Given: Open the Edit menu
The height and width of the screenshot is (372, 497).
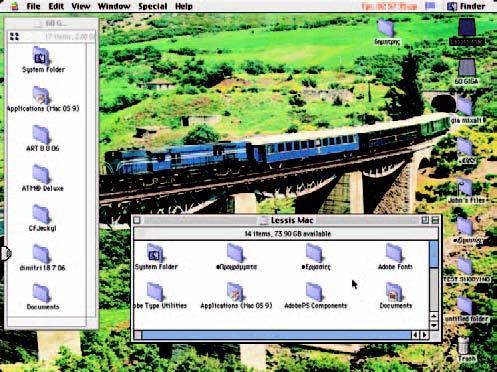Looking at the screenshot, I should (56, 6).
